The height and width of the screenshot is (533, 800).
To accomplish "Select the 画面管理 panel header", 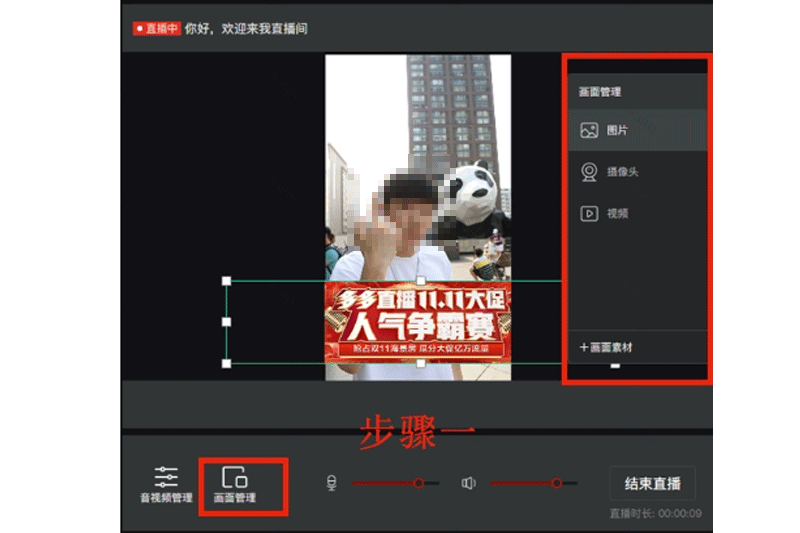I will tap(600, 92).
